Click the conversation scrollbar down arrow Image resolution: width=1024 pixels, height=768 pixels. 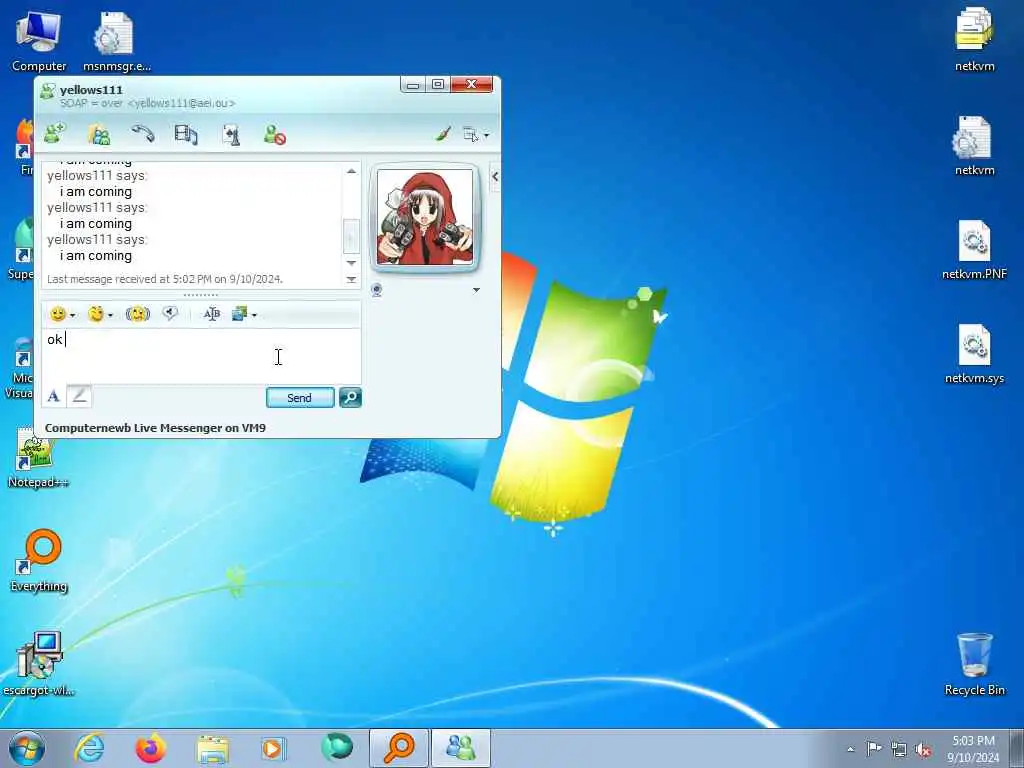coord(351,263)
